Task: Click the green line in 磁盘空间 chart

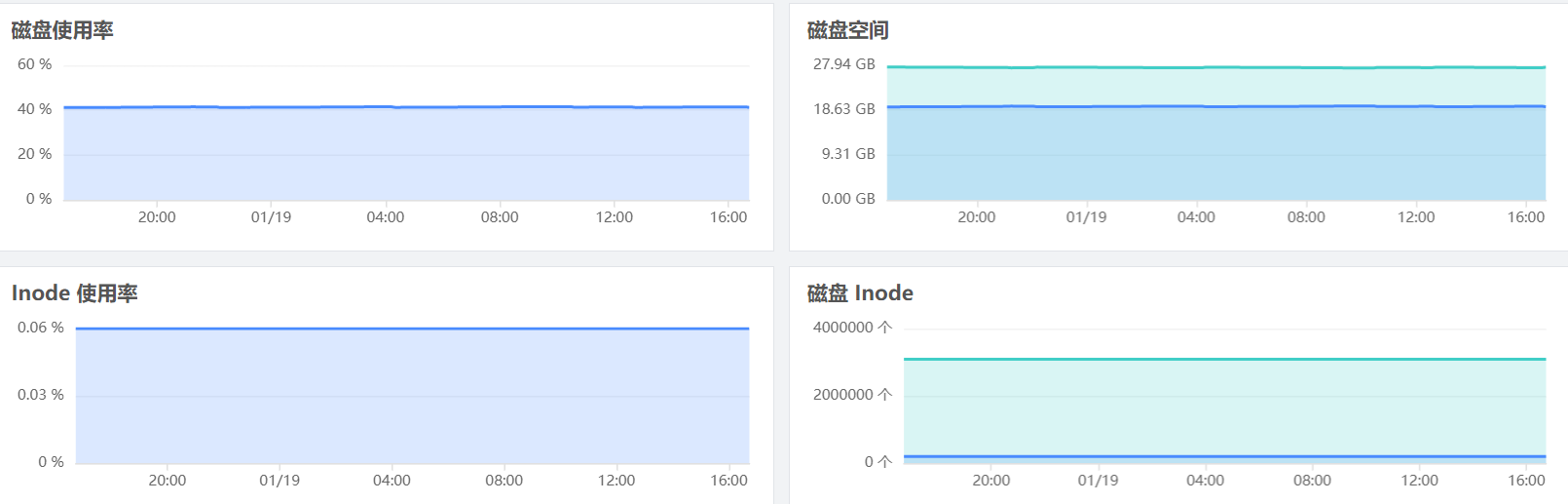Action: [x=1215, y=67]
